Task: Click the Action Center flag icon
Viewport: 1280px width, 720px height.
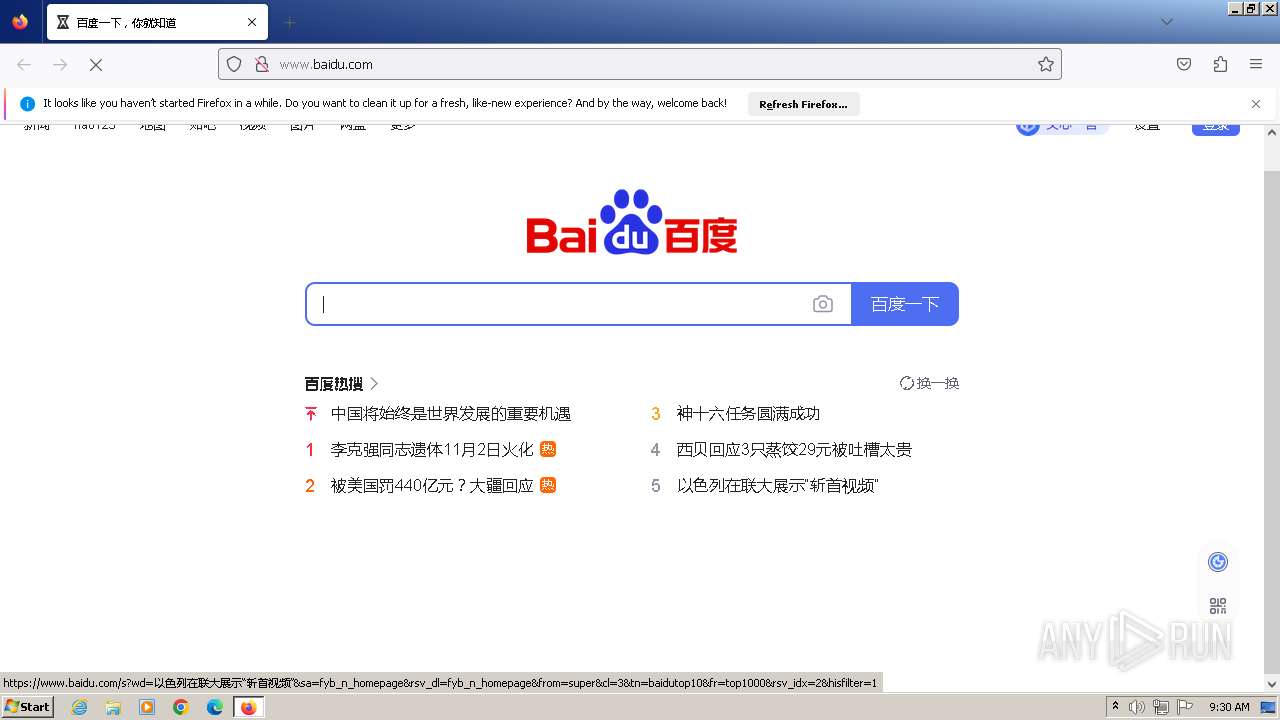Action: tap(1185, 707)
